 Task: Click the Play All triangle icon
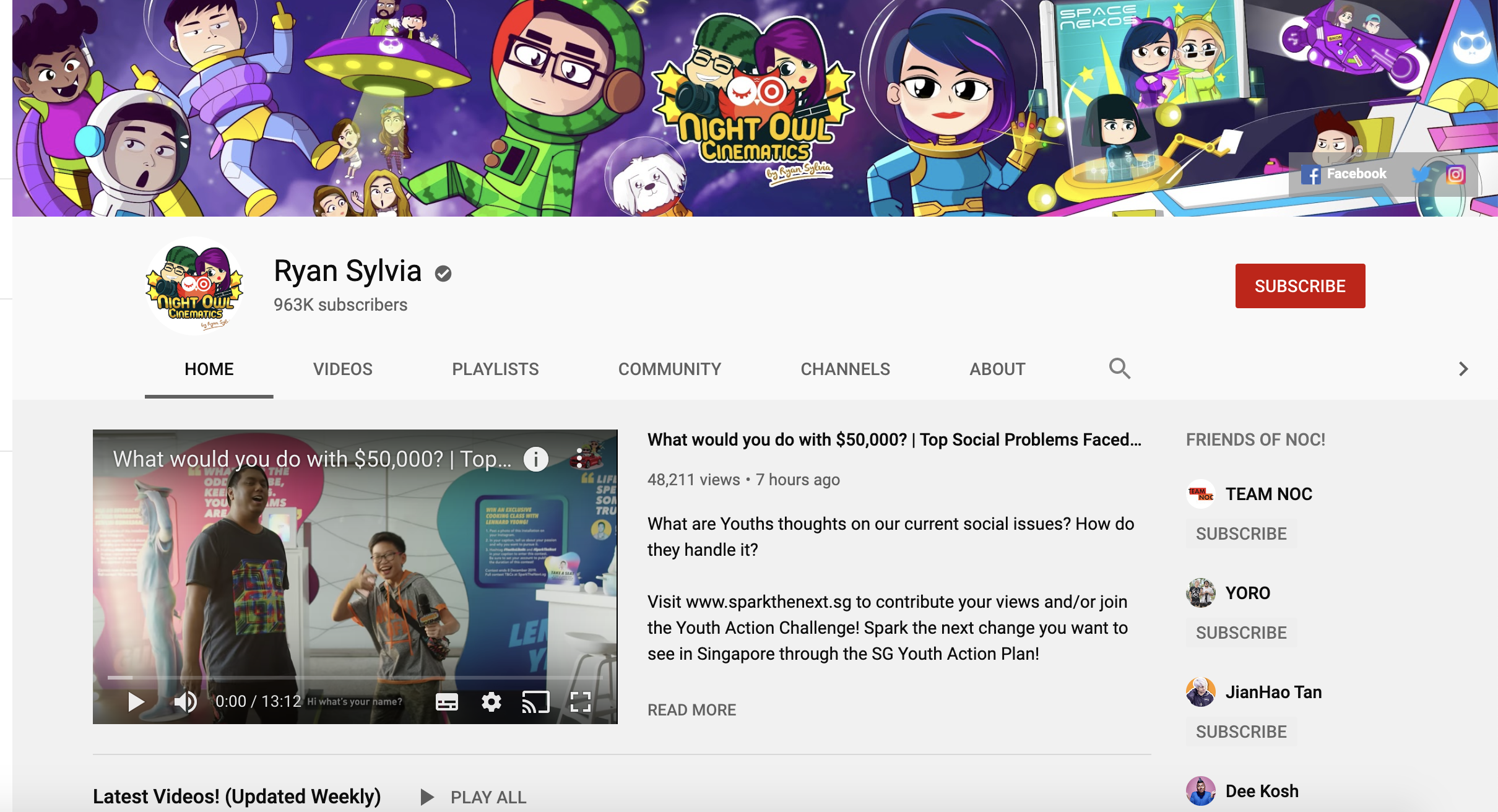(x=426, y=797)
